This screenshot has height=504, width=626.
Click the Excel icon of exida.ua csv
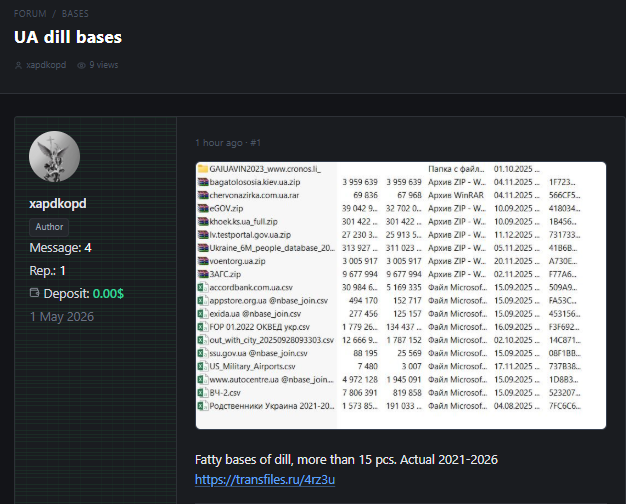click(x=203, y=314)
